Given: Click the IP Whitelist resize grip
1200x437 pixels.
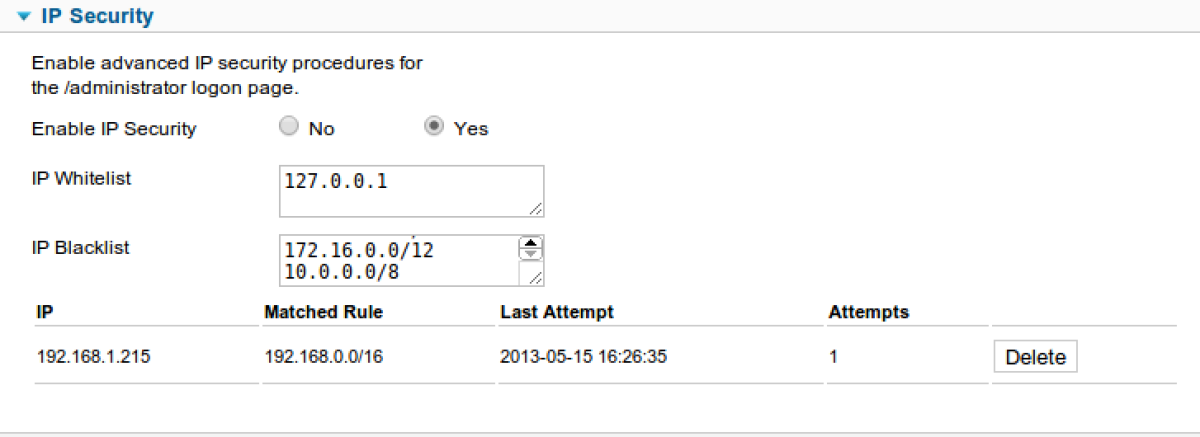Looking at the screenshot, I should pos(536,209).
